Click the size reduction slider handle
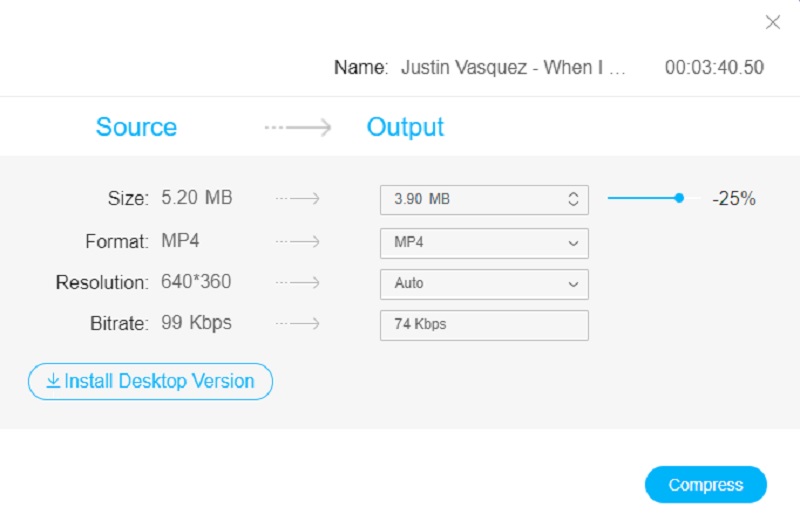Viewport: 800px width, 521px height. coord(679,198)
